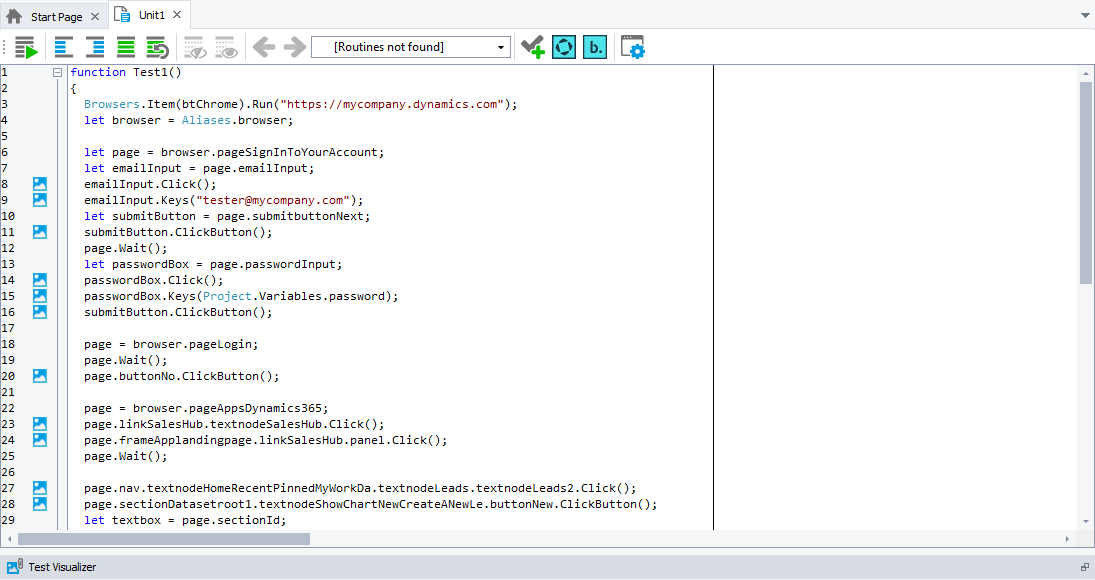Toggle the second eye visibility icon
The width and height of the screenshot is (1095, 580).
pos(226,46)
